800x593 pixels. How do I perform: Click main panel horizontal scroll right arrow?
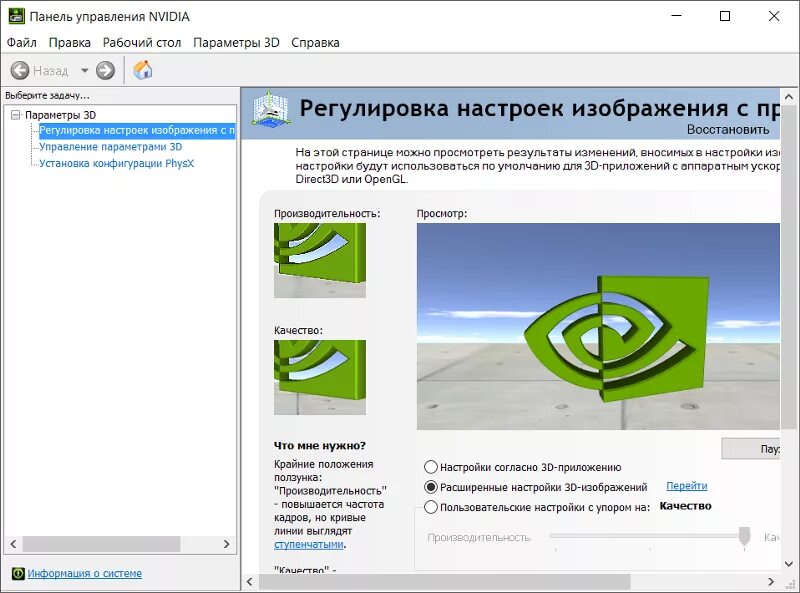click(771, 581)
